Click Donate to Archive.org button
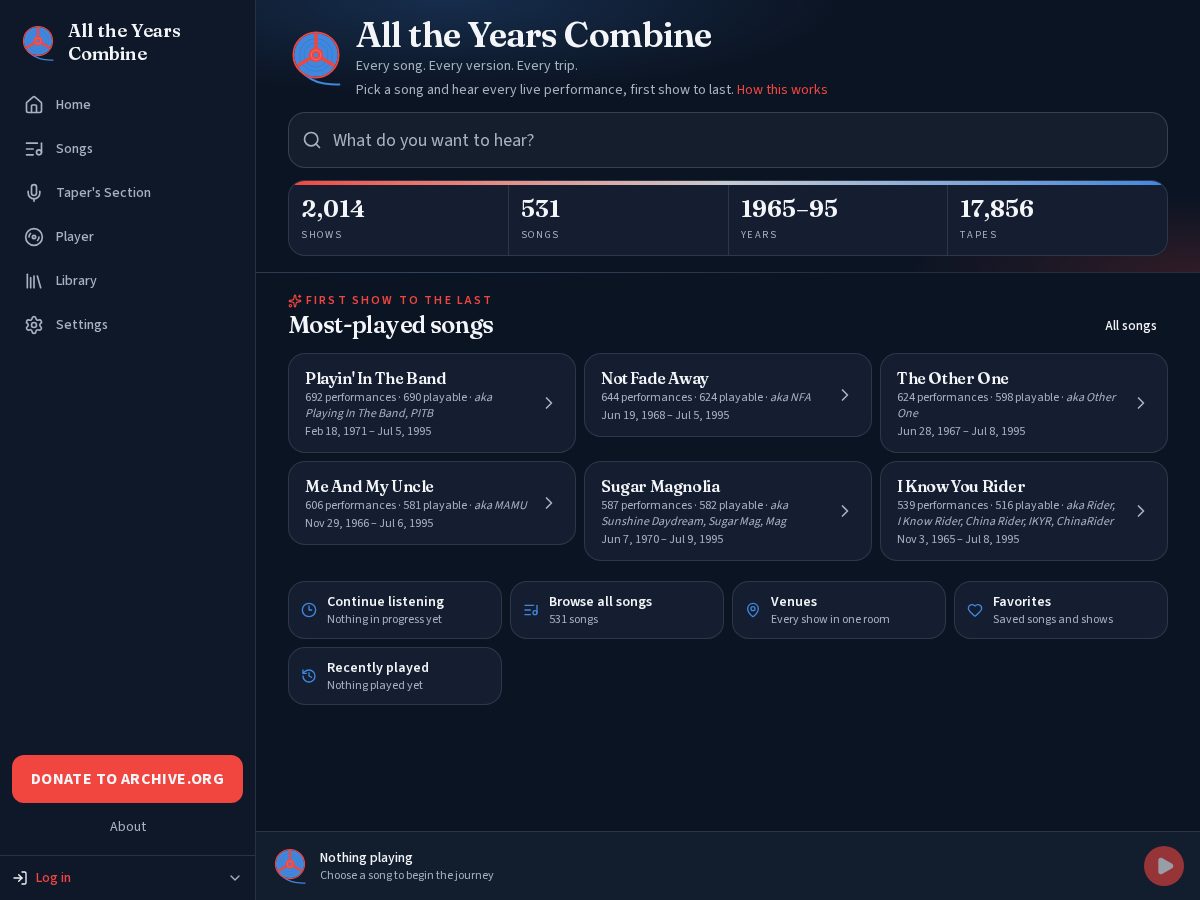 (x=128, y=779)
